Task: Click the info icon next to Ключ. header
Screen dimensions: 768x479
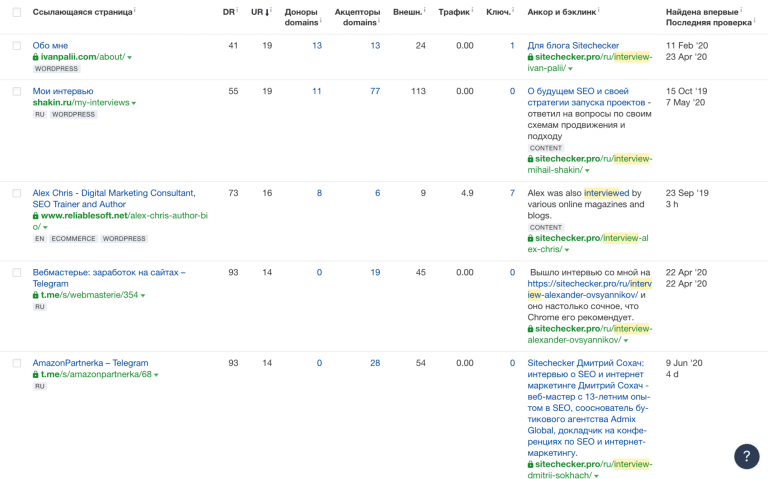Action: point(513,9)
